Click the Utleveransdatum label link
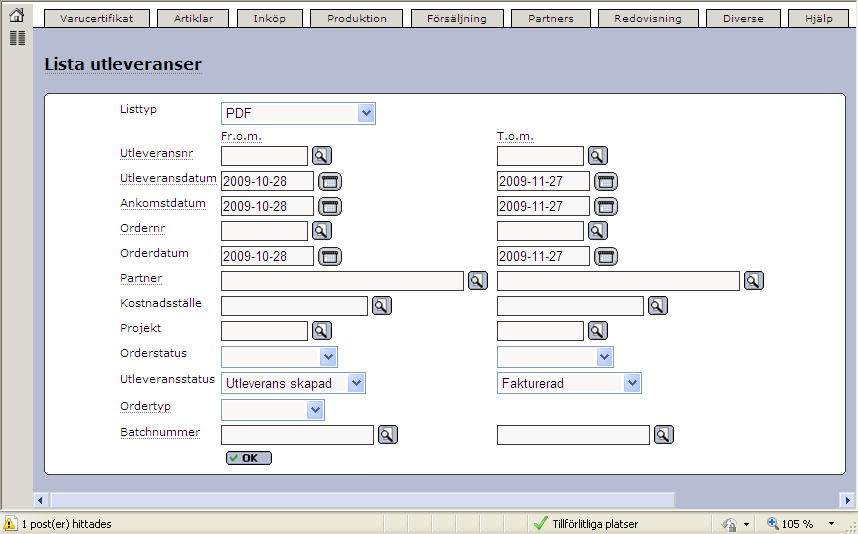 tap(168, 178)
